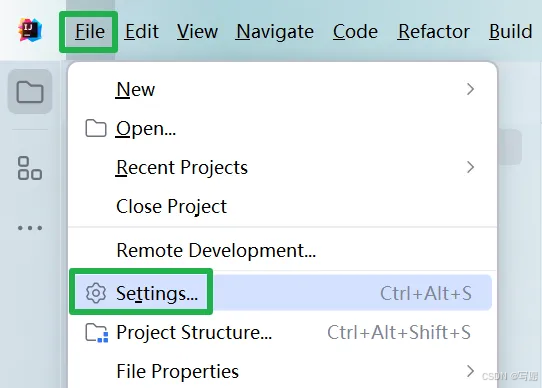542x388 pixels.
Task: Expand the File Properties submenu arrow
Action: coord(470,371)
